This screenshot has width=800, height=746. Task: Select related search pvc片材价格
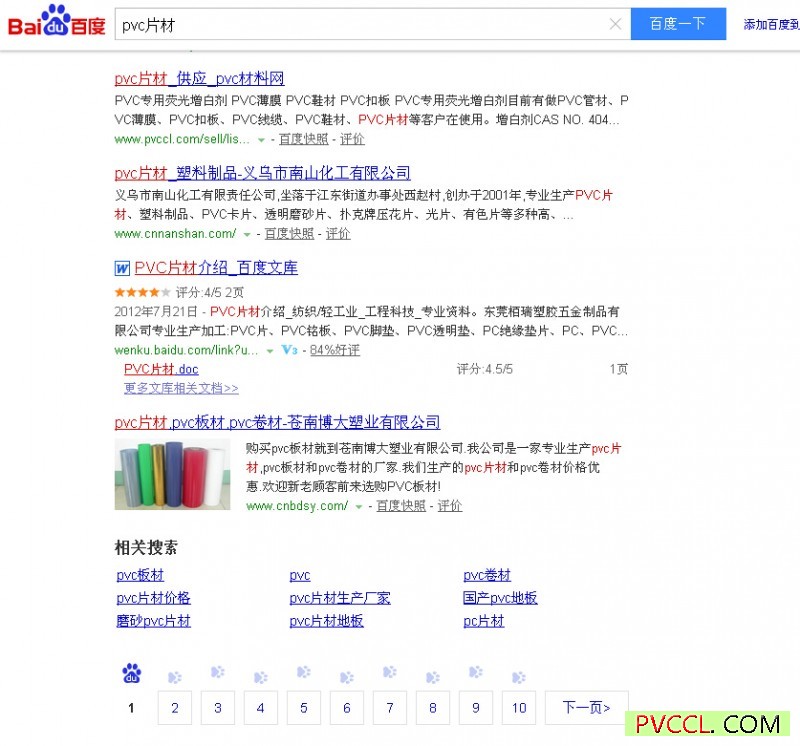tap(153, 599)
